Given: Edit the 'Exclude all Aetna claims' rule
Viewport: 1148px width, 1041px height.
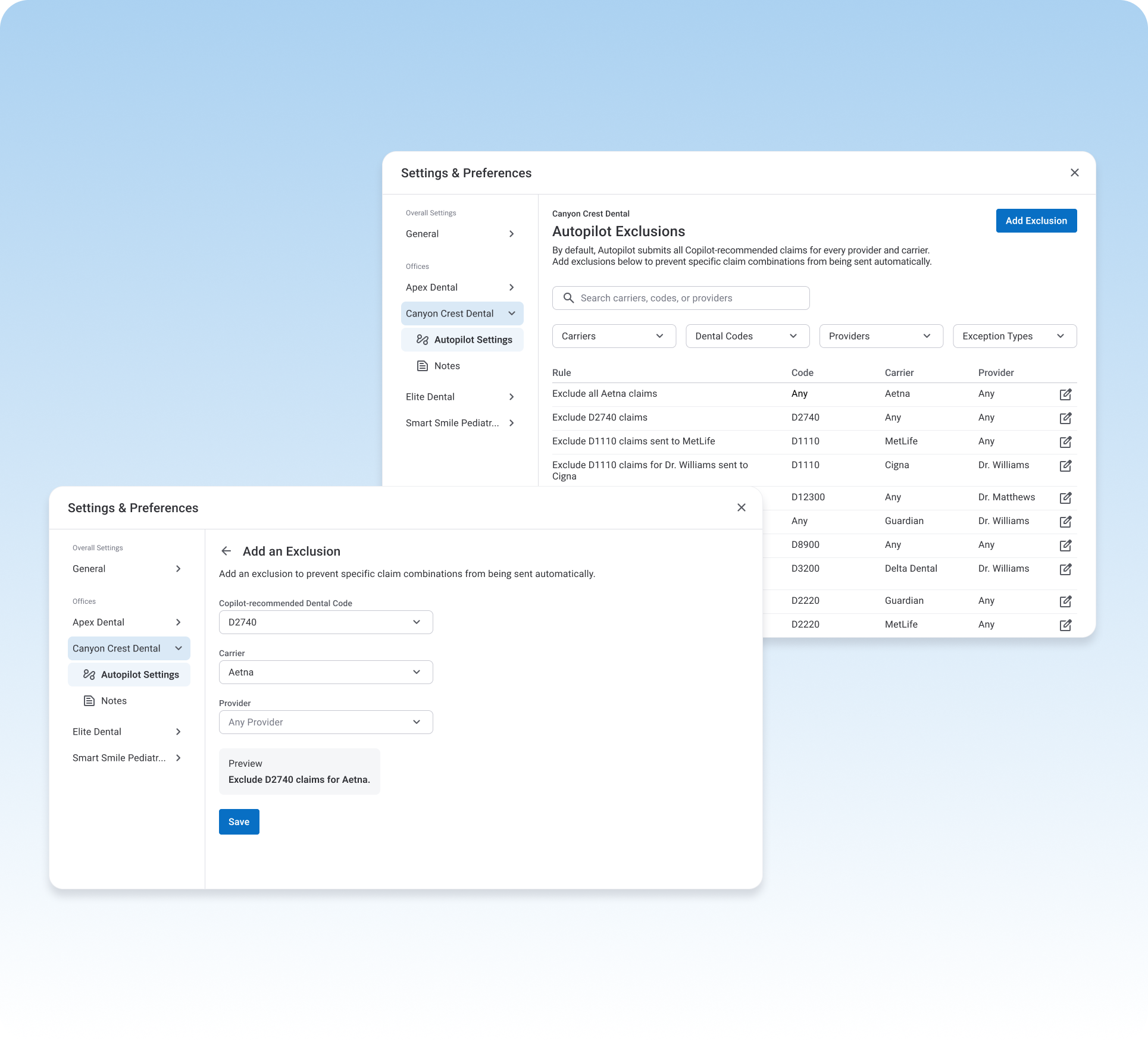Looking at the screenshot, I should click(1065, 394).
